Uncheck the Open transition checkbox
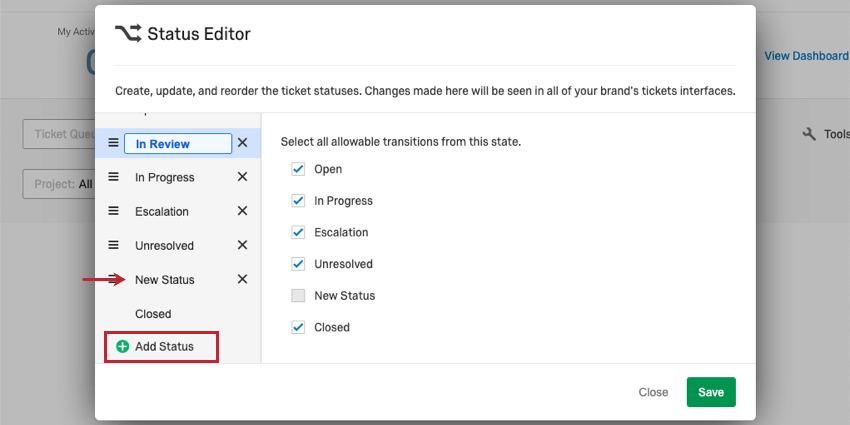The height and width of the screenshot is (425, 850). coord(298,169)
